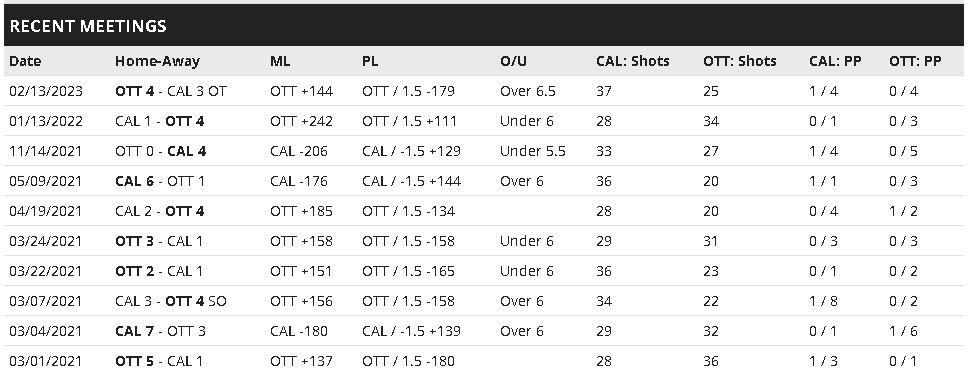Click the O/U column header

coord(513,61)
